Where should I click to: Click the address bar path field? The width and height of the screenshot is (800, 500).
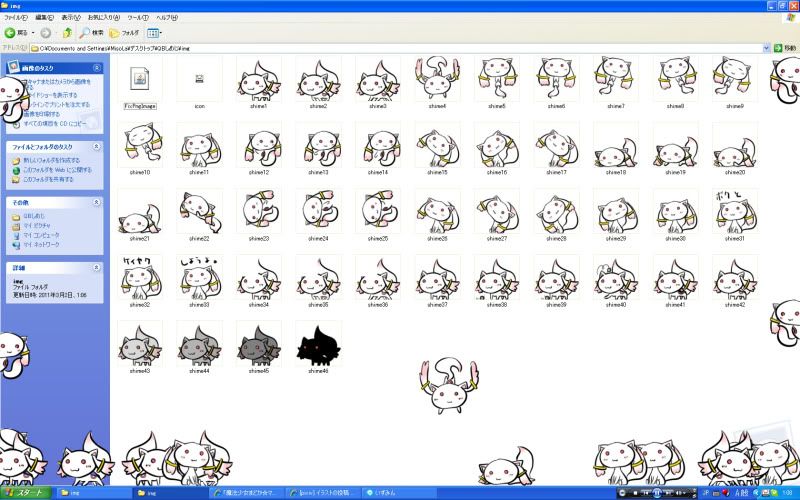400,47
